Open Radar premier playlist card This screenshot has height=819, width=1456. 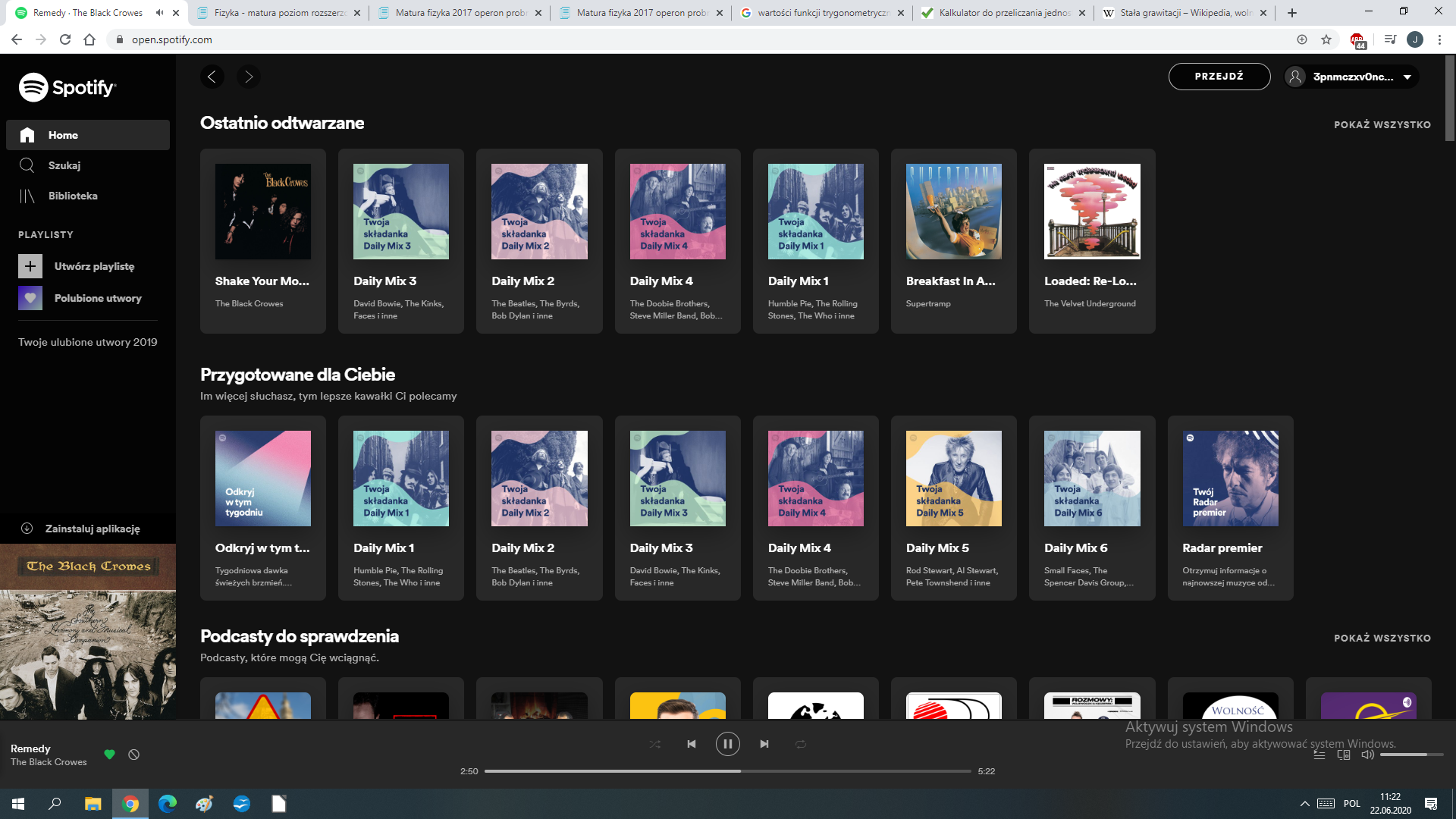point(1231,508)
